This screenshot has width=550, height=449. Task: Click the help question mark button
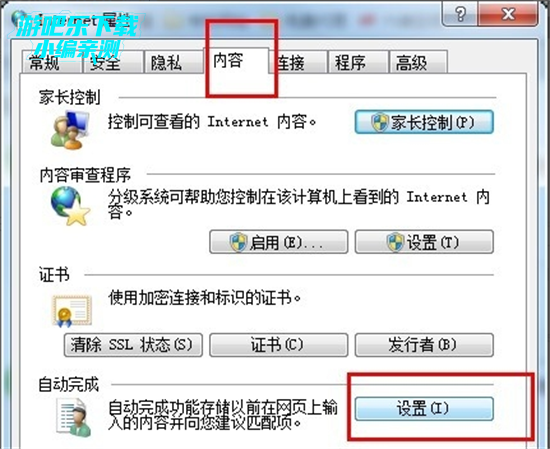[x=460, y=14]
